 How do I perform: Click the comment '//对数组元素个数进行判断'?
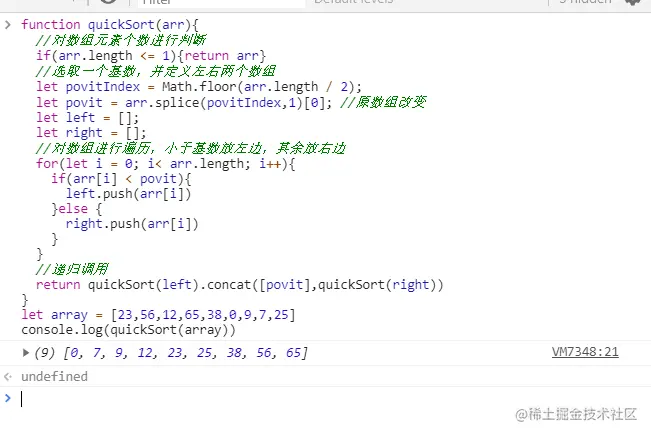121,40
